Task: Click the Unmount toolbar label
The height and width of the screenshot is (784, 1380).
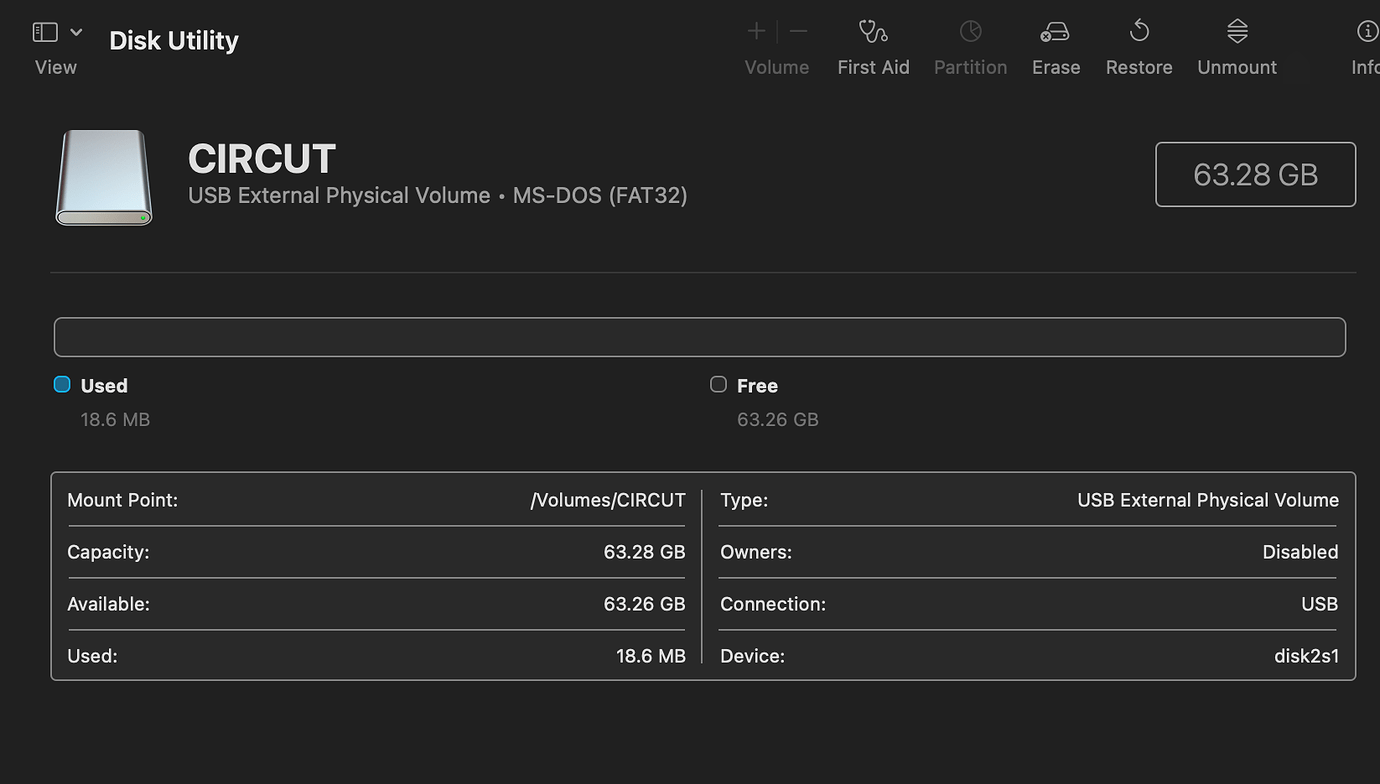Action: (x=1237, y=67)
